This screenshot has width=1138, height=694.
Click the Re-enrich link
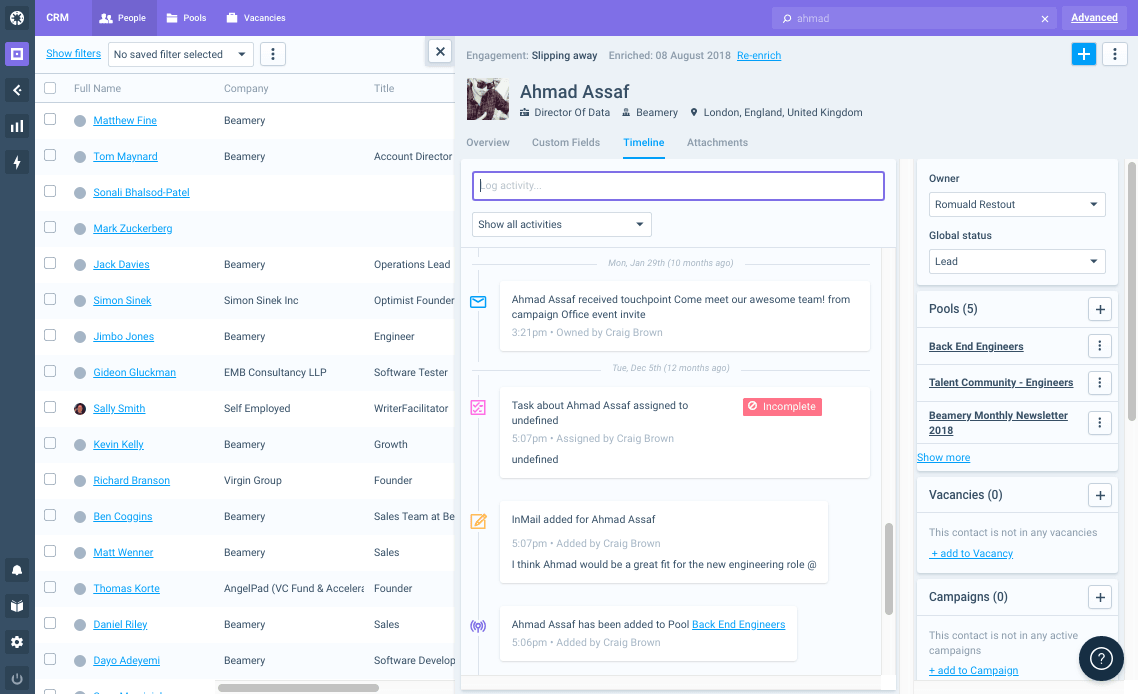pyautogui.click(x=759, y=55)
